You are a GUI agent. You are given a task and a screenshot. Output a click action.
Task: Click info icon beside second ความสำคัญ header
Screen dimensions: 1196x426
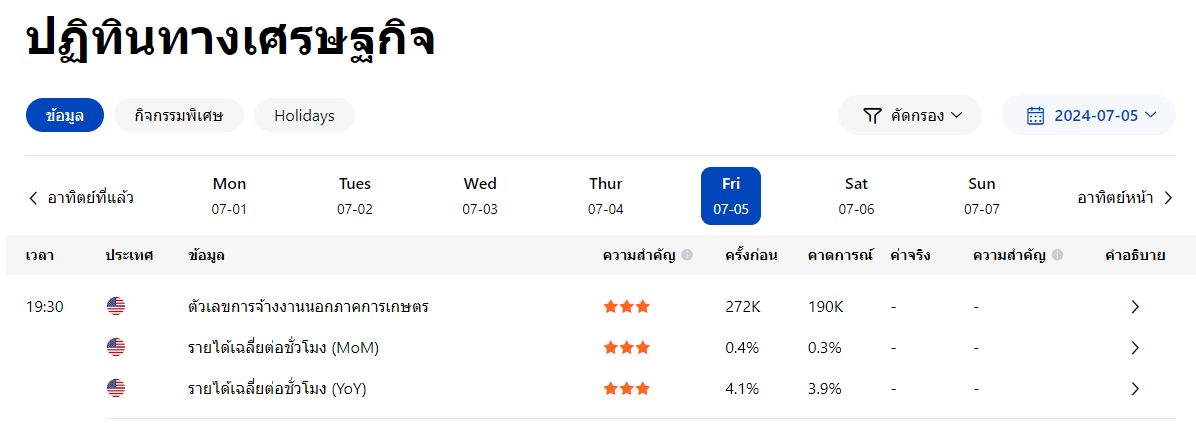tap(1057, 255)
